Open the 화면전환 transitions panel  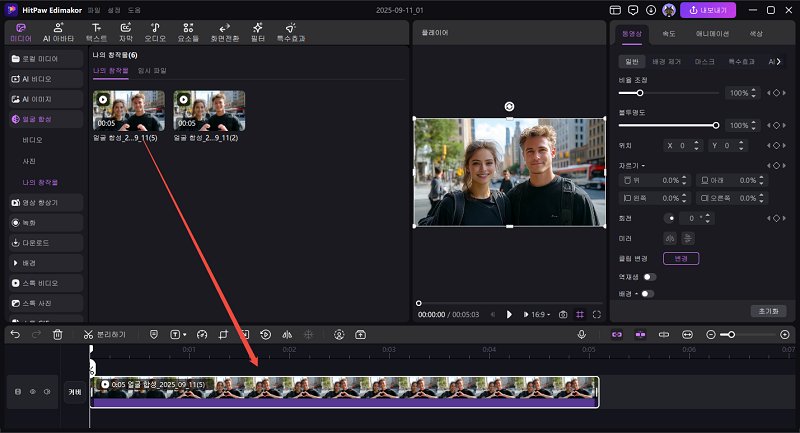click(224, 32)
